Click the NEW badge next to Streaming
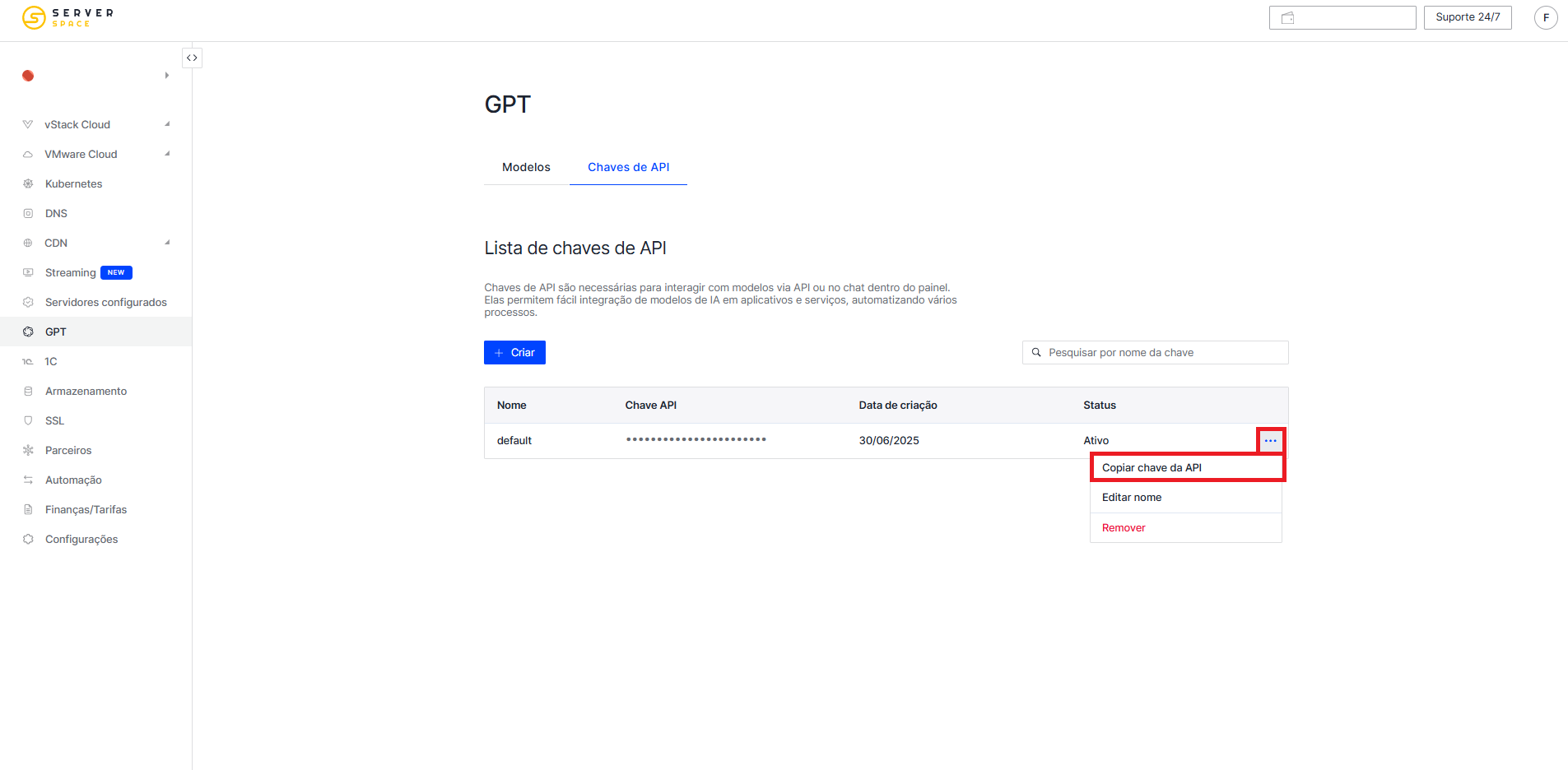Screen dimensions: 1568x770 (116, 272)
